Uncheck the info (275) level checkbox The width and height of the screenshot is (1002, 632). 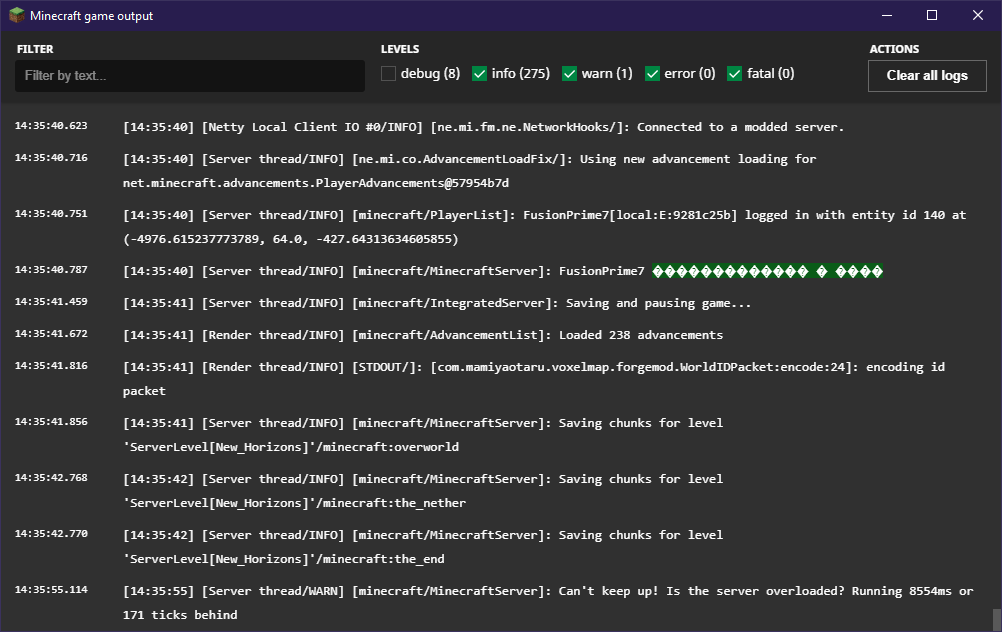coord(480,73)
